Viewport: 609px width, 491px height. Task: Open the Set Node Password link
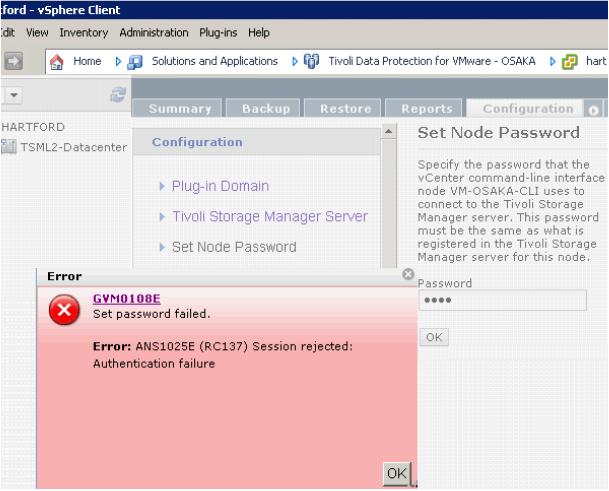coord(234,247)
